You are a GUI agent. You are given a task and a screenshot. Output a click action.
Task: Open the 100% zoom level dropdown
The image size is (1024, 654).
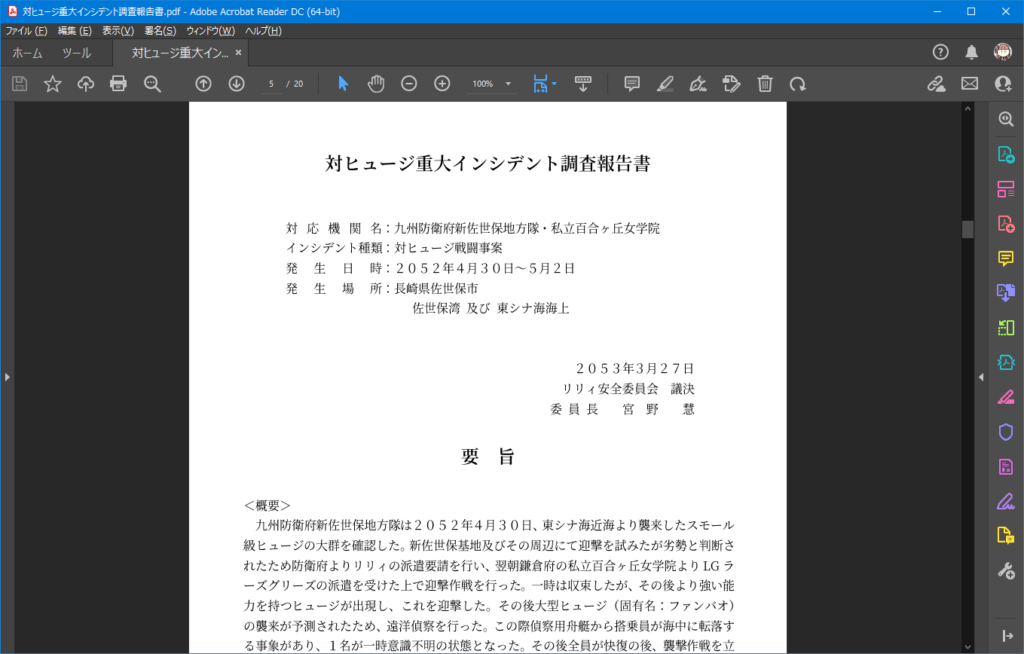[508, 84]
